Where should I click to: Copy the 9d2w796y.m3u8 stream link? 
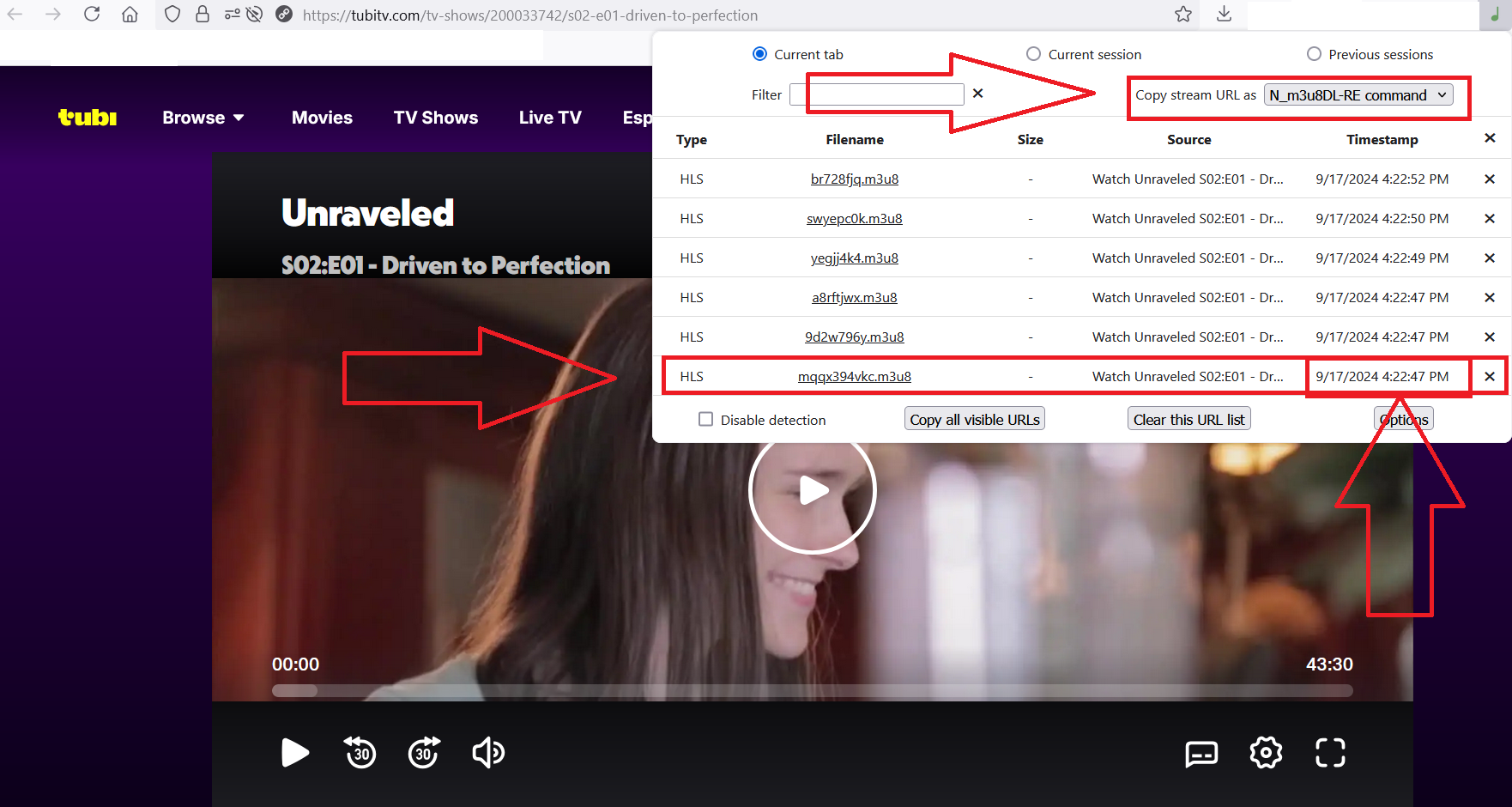pos(855,337)
